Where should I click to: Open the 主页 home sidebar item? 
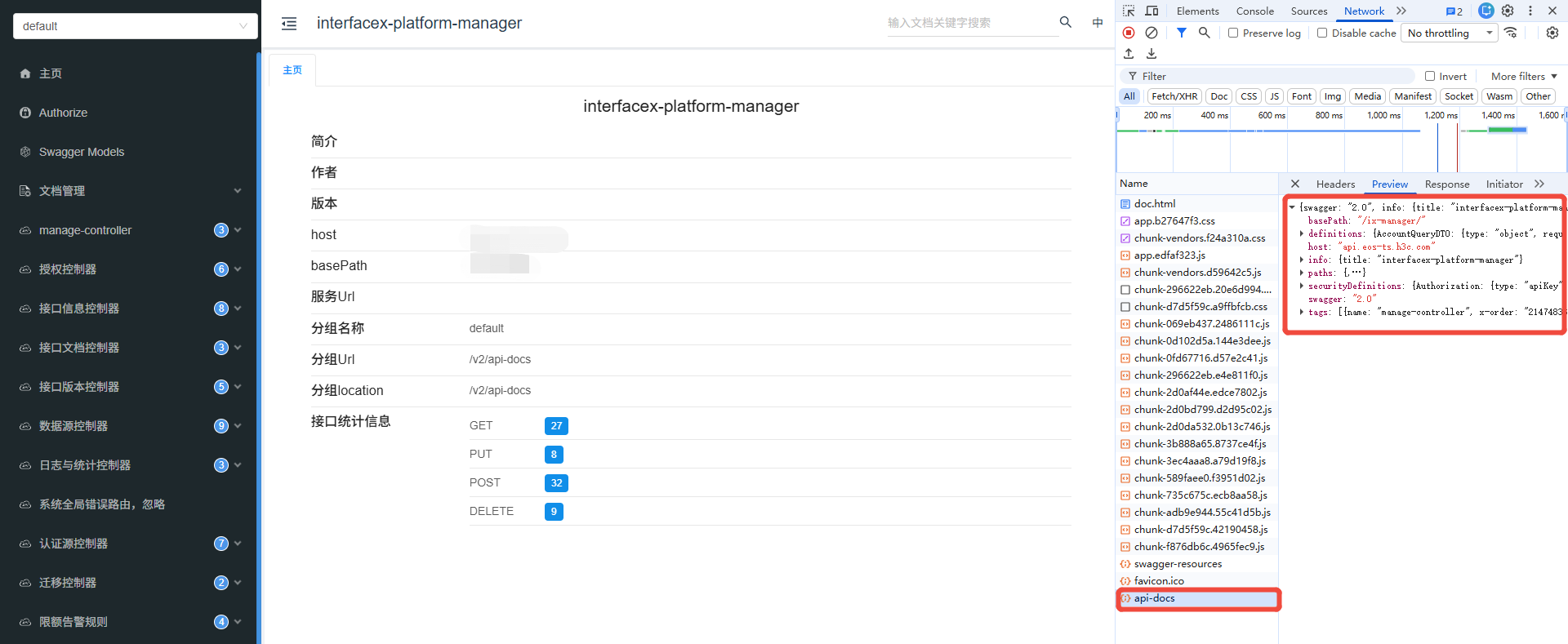point(129,73)
